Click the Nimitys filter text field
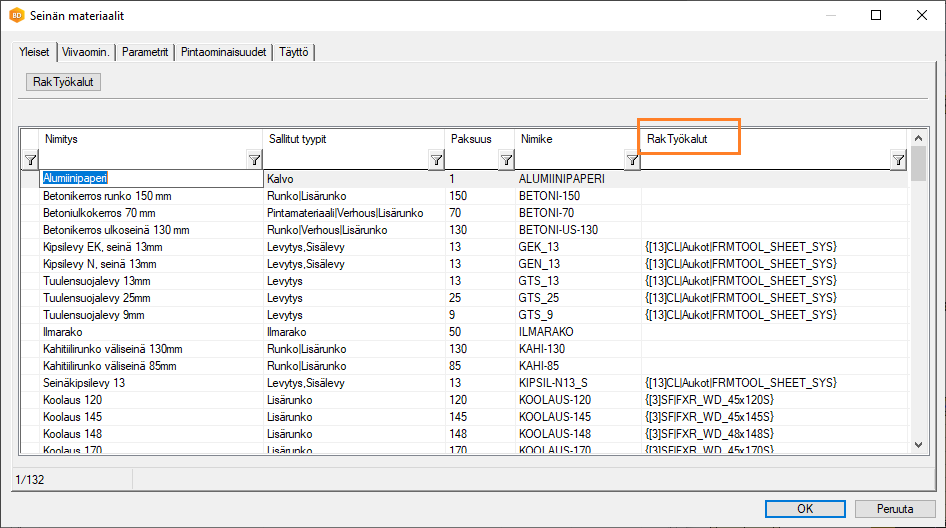946x528 pixels. coord(142,160)
